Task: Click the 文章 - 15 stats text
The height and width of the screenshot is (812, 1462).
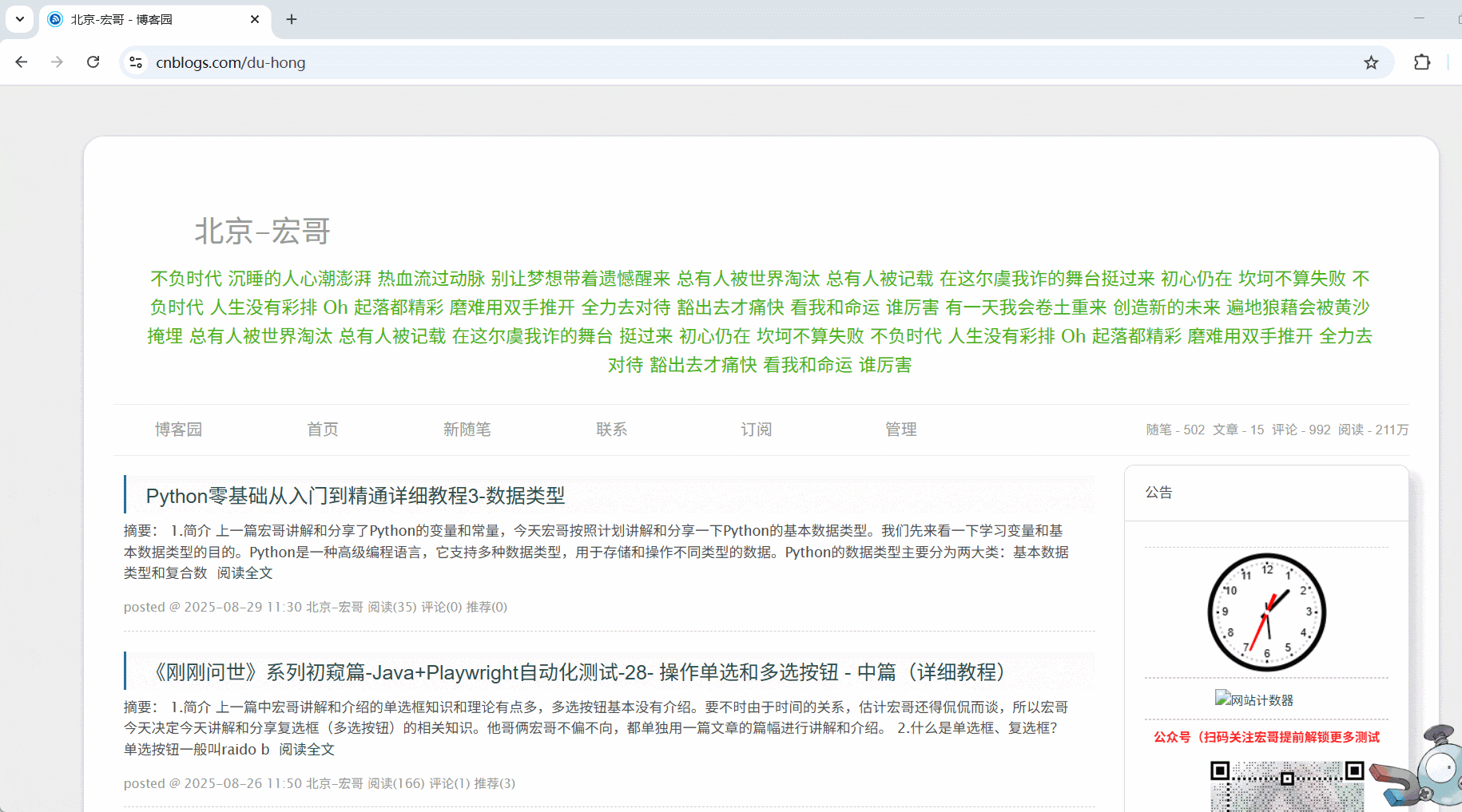Action: tap(1238, 430)
